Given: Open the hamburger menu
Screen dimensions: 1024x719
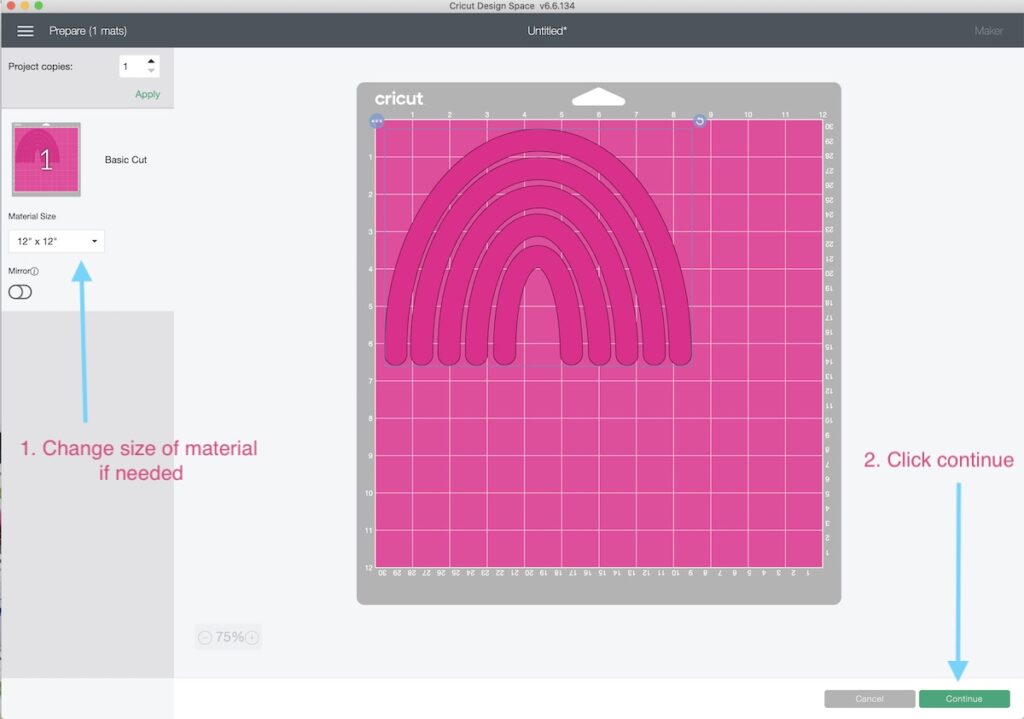Looking at the screenshot, I should (25, 31).
